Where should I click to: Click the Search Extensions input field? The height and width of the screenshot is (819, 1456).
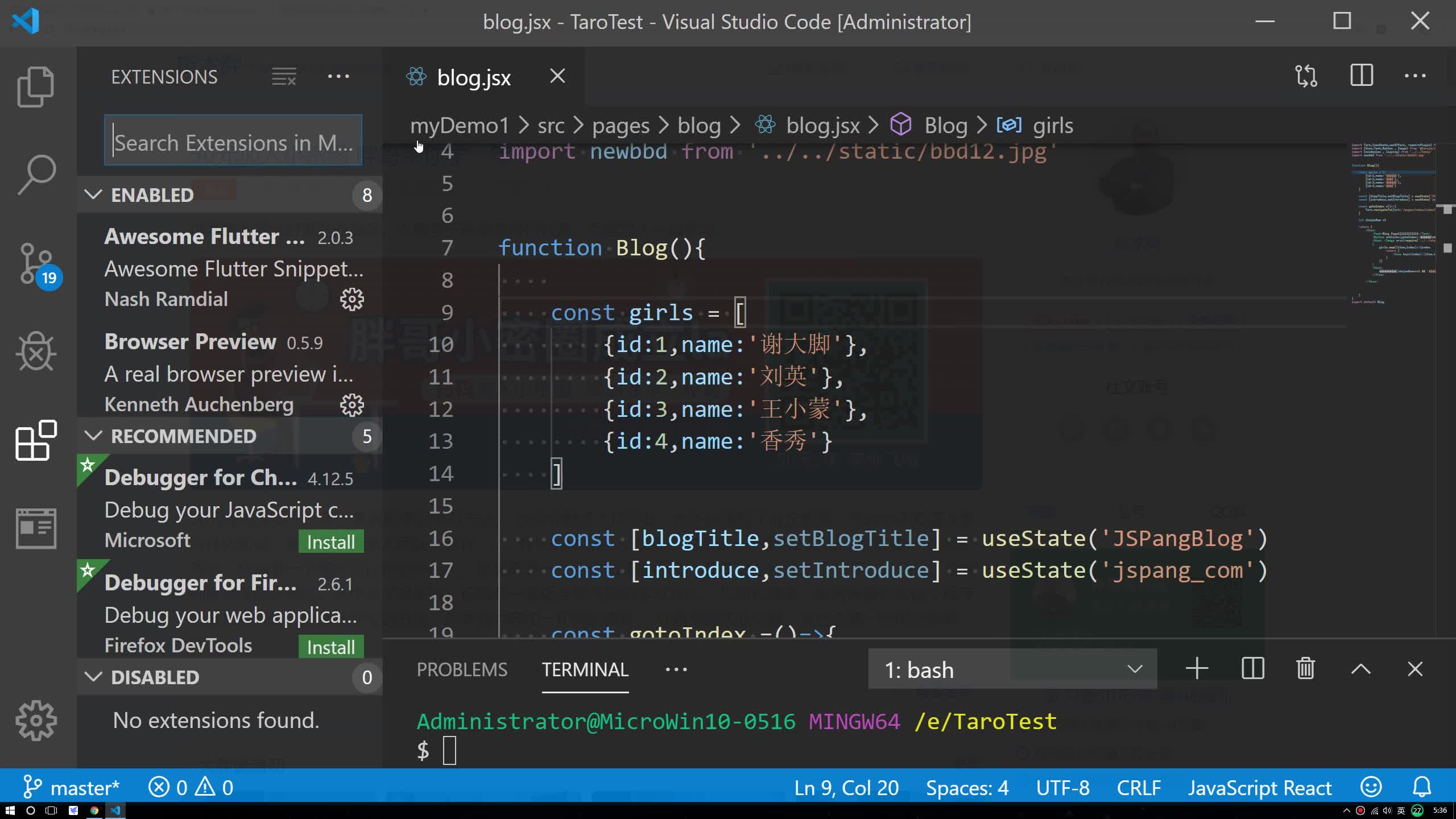233,140
